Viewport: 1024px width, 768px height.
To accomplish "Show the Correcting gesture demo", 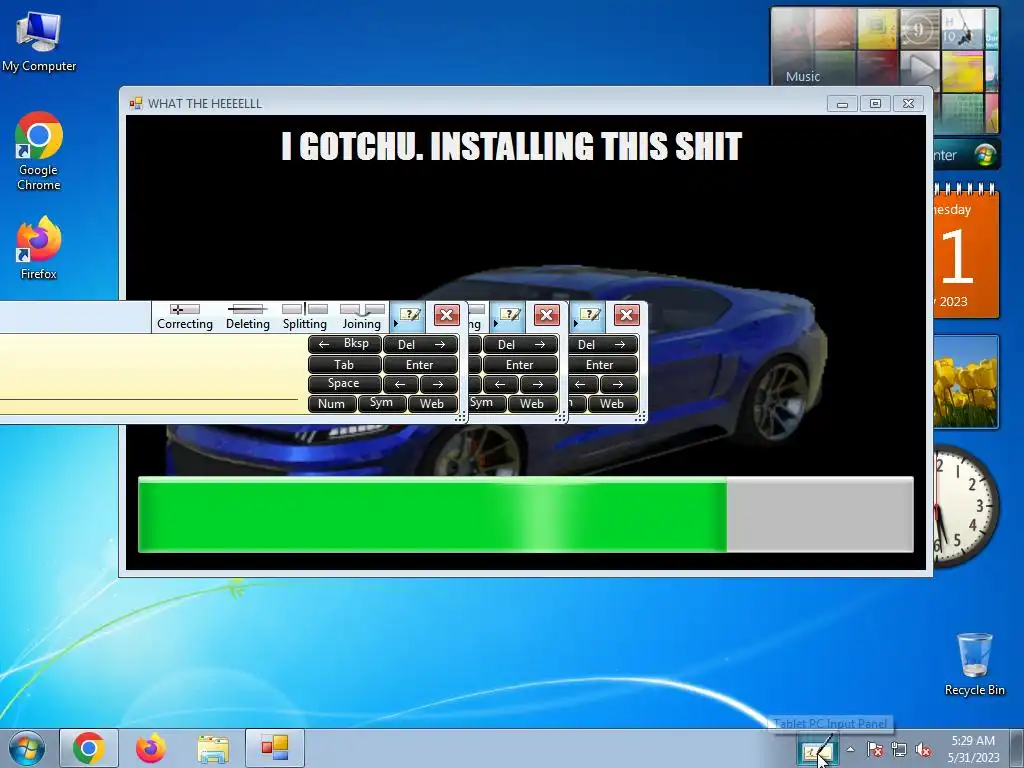I will pos(185,317).
